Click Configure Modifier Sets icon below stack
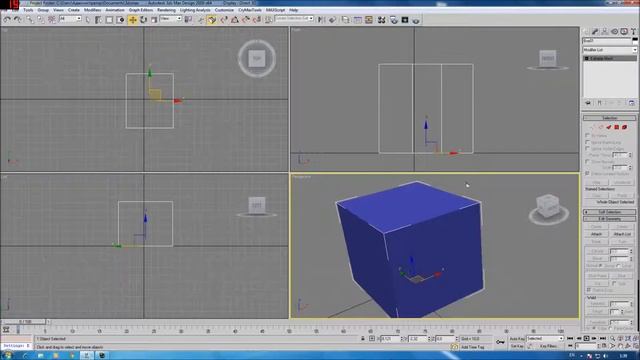Viewport: 640px width, 360px height. 631,103
